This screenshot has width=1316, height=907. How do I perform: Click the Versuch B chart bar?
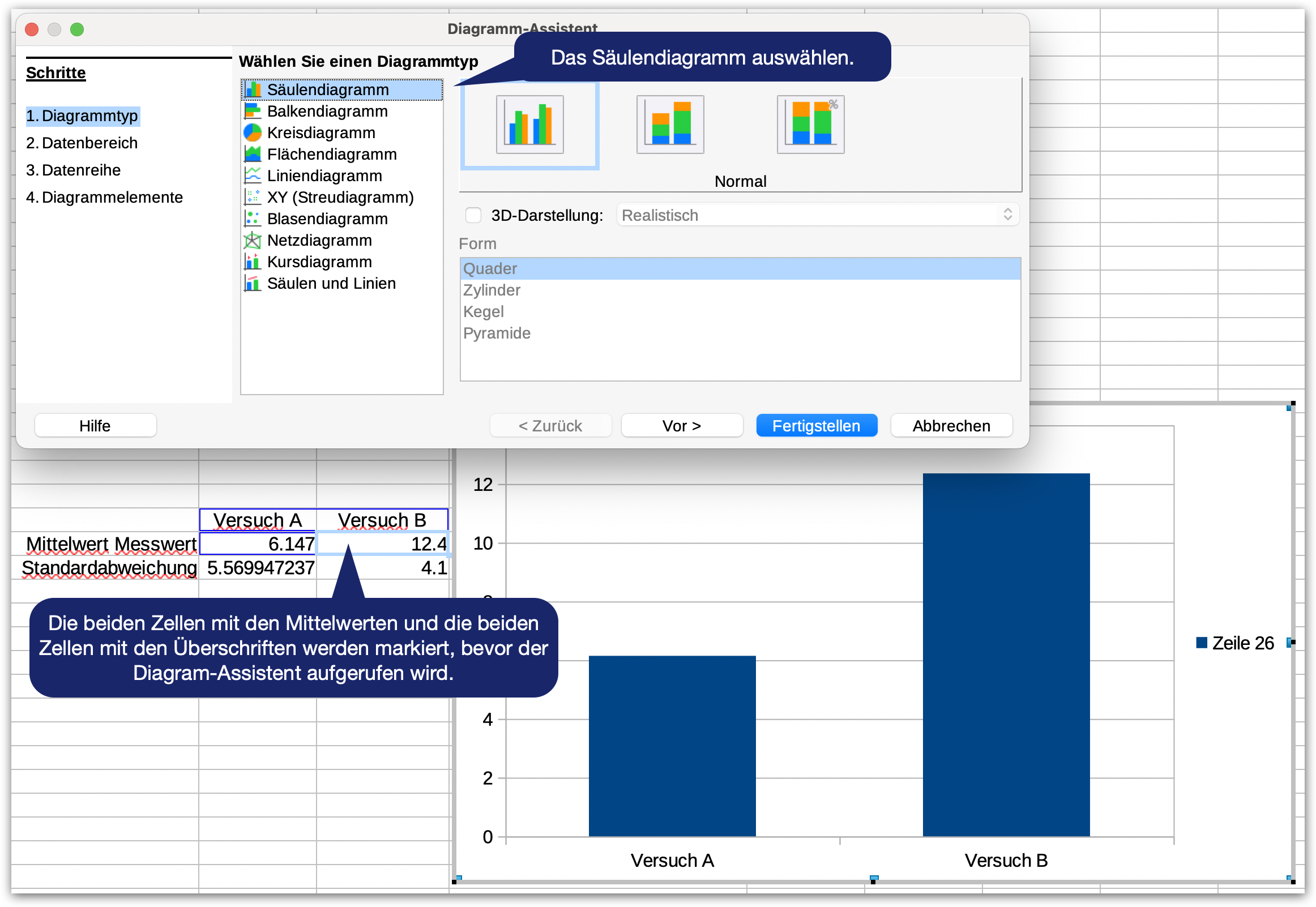[1006, 653]
